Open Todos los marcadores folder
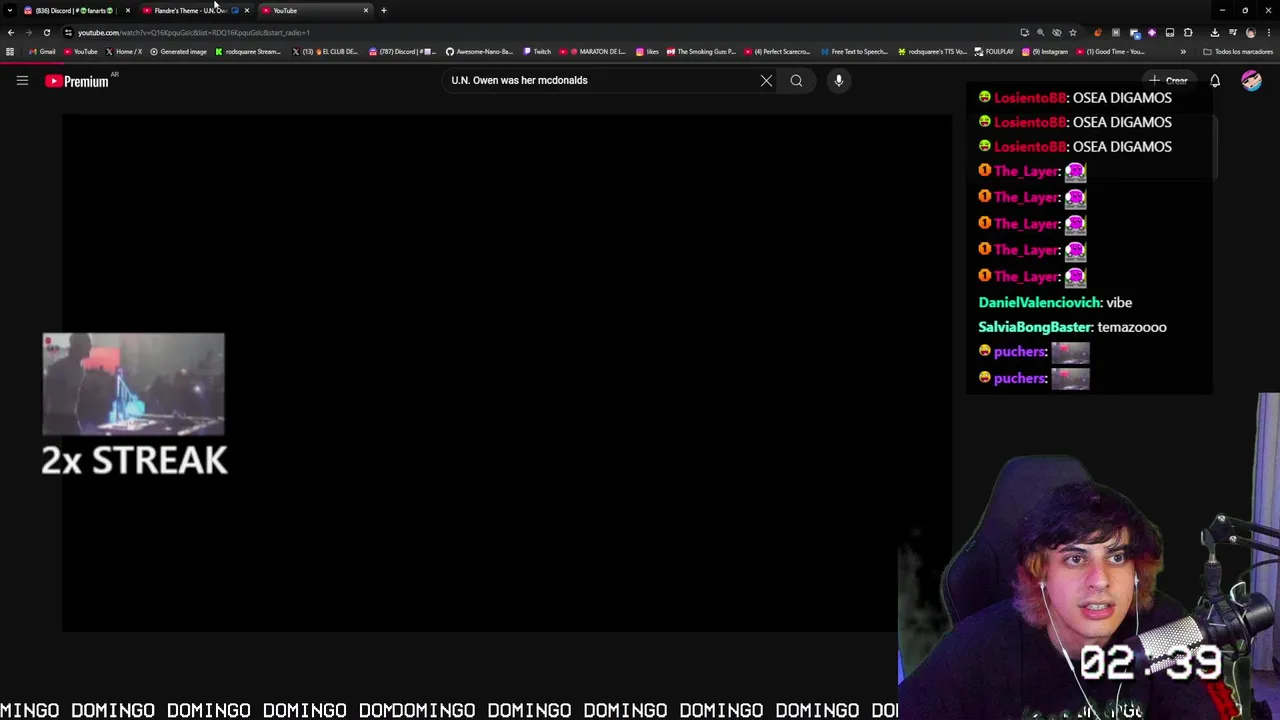Screen dimensions: 1280x720 coord(1238,52)
